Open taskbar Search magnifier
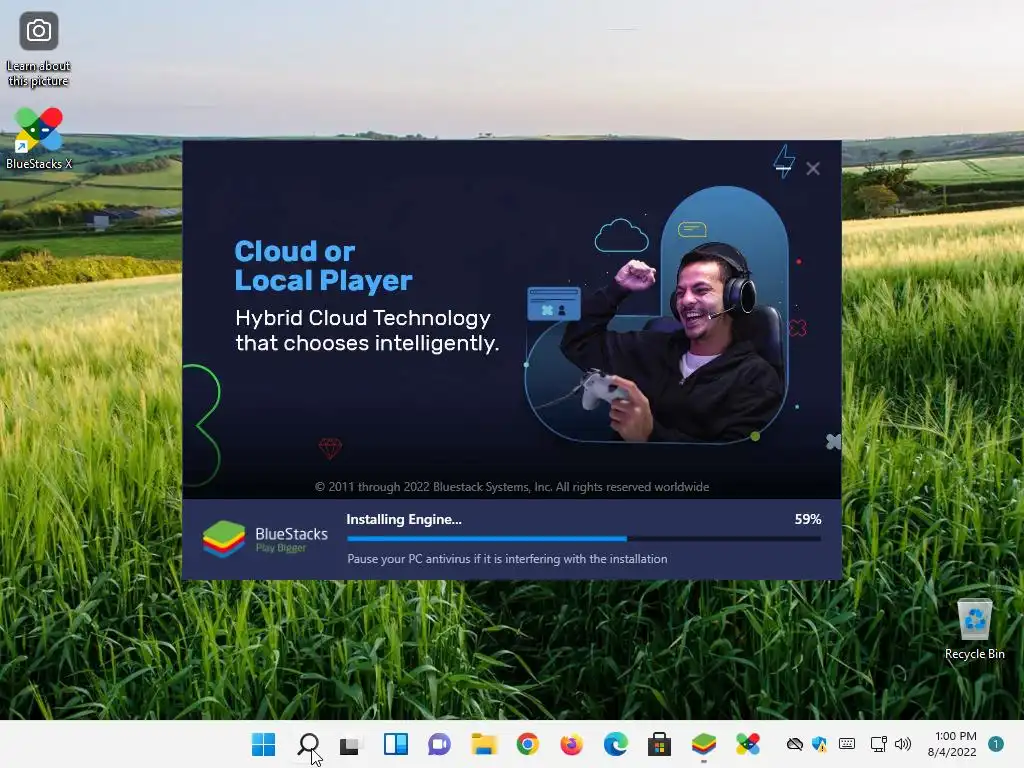Viewport: 1024px width, 768px height. (x=308, y=744)
